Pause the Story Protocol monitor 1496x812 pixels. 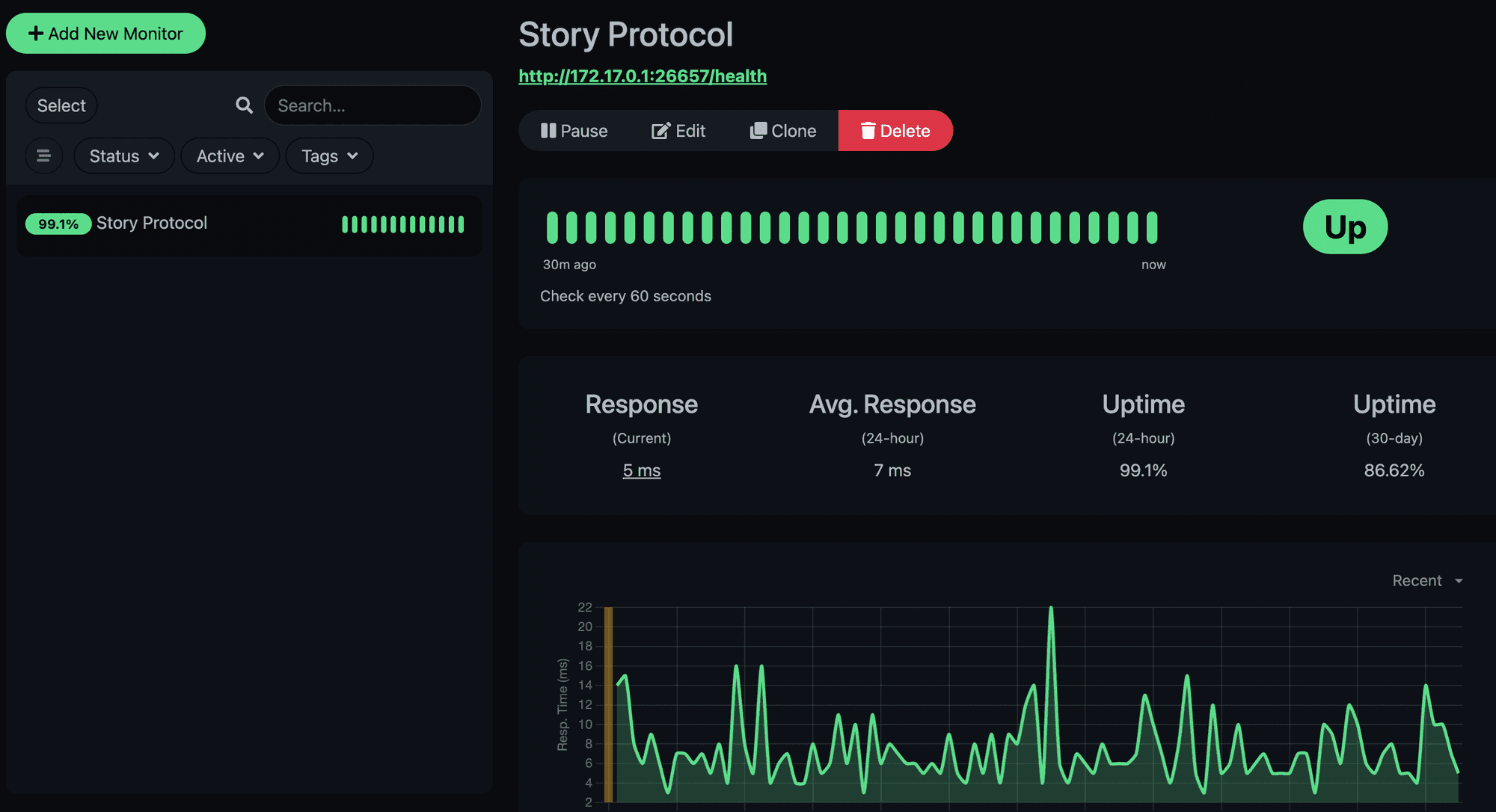pos(574,131)
